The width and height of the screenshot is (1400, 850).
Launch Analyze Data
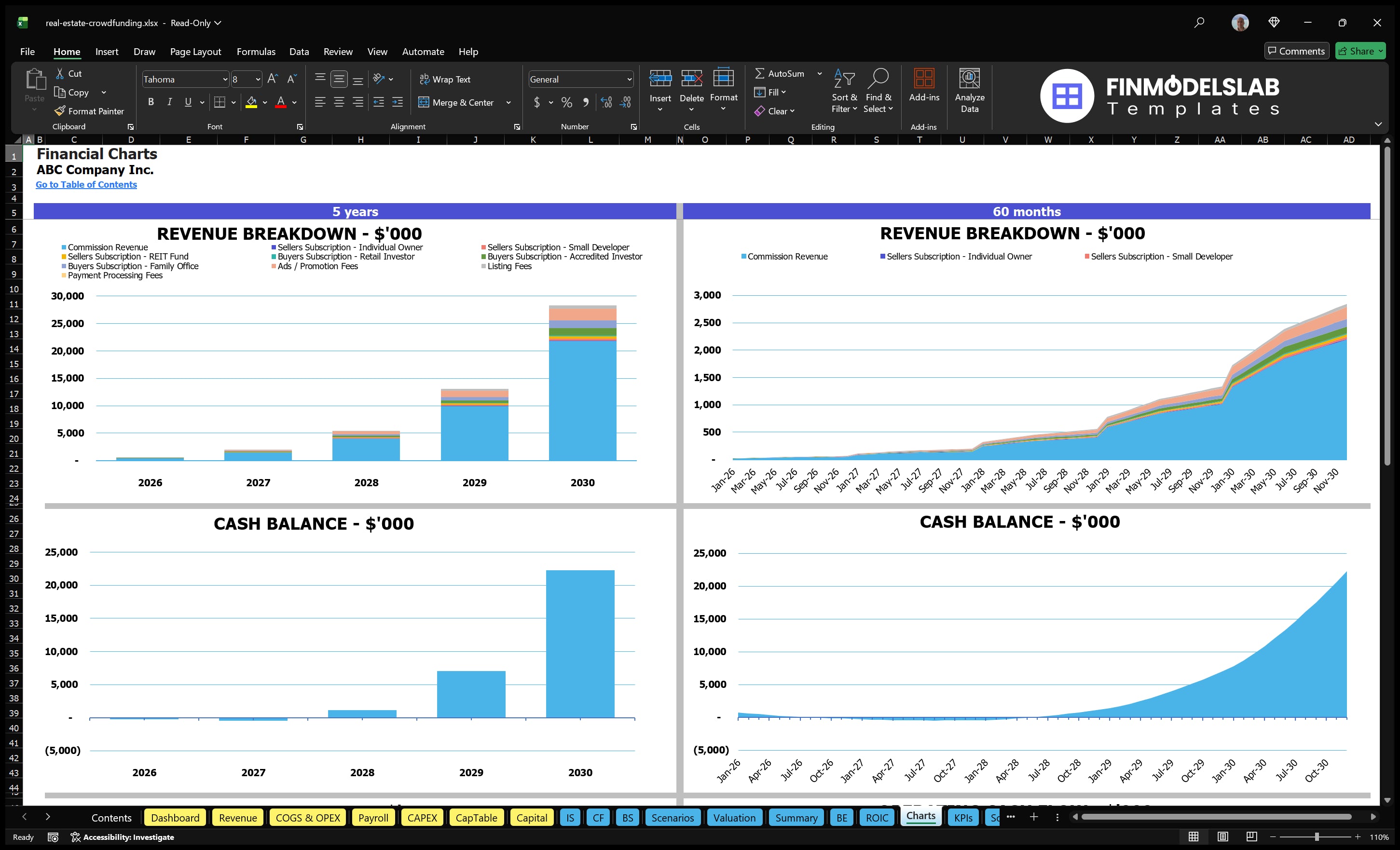point(969,91)
